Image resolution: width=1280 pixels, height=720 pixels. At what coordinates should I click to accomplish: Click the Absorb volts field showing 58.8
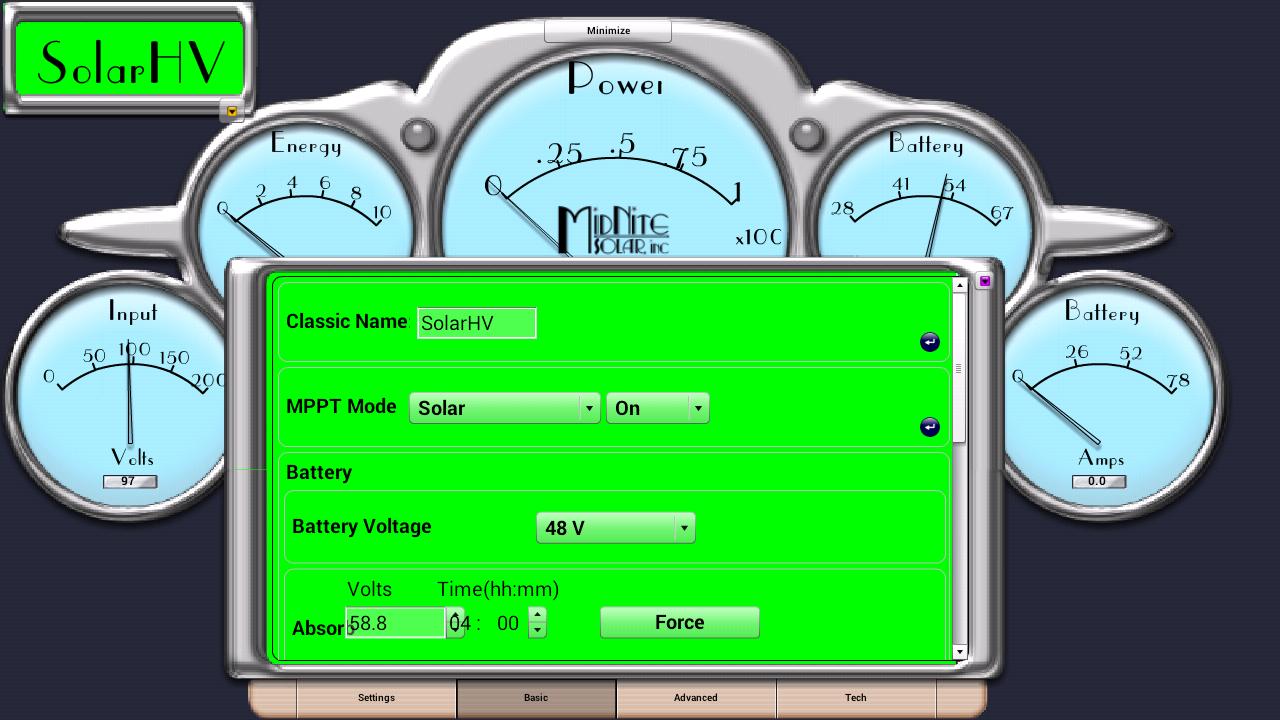(x=394, y=622)
